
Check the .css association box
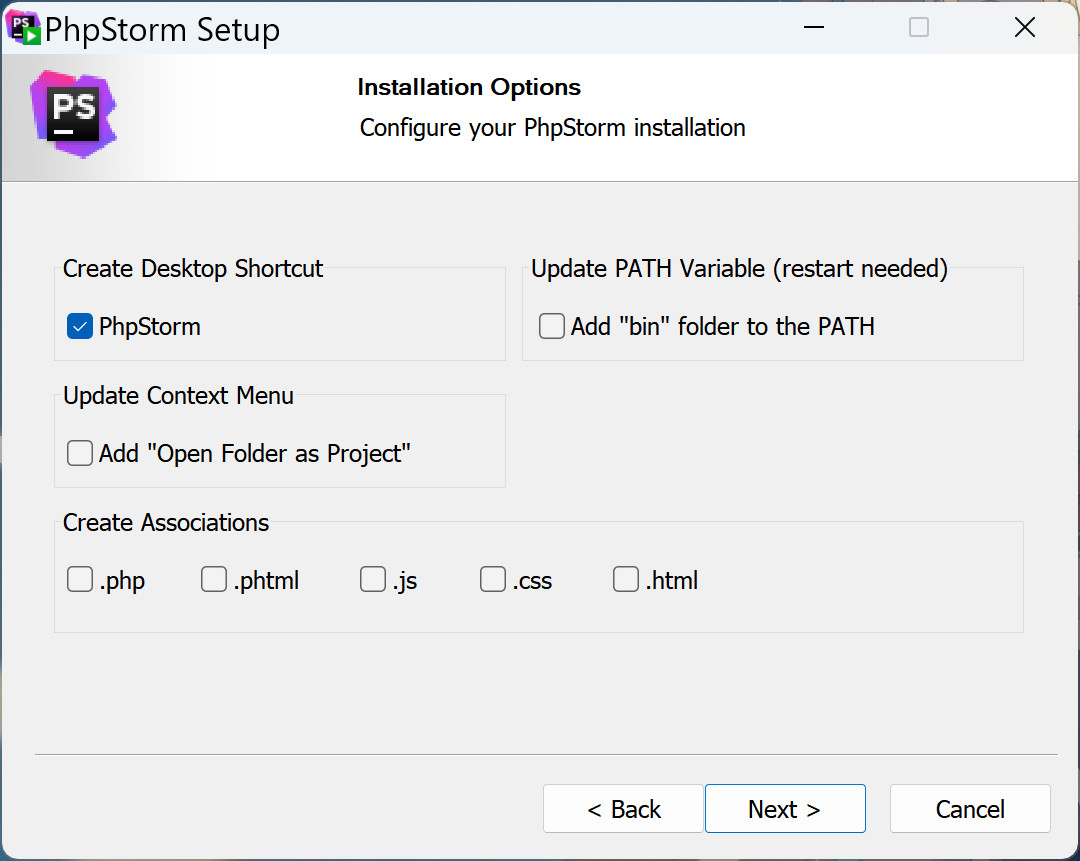[x=493, y=580]
